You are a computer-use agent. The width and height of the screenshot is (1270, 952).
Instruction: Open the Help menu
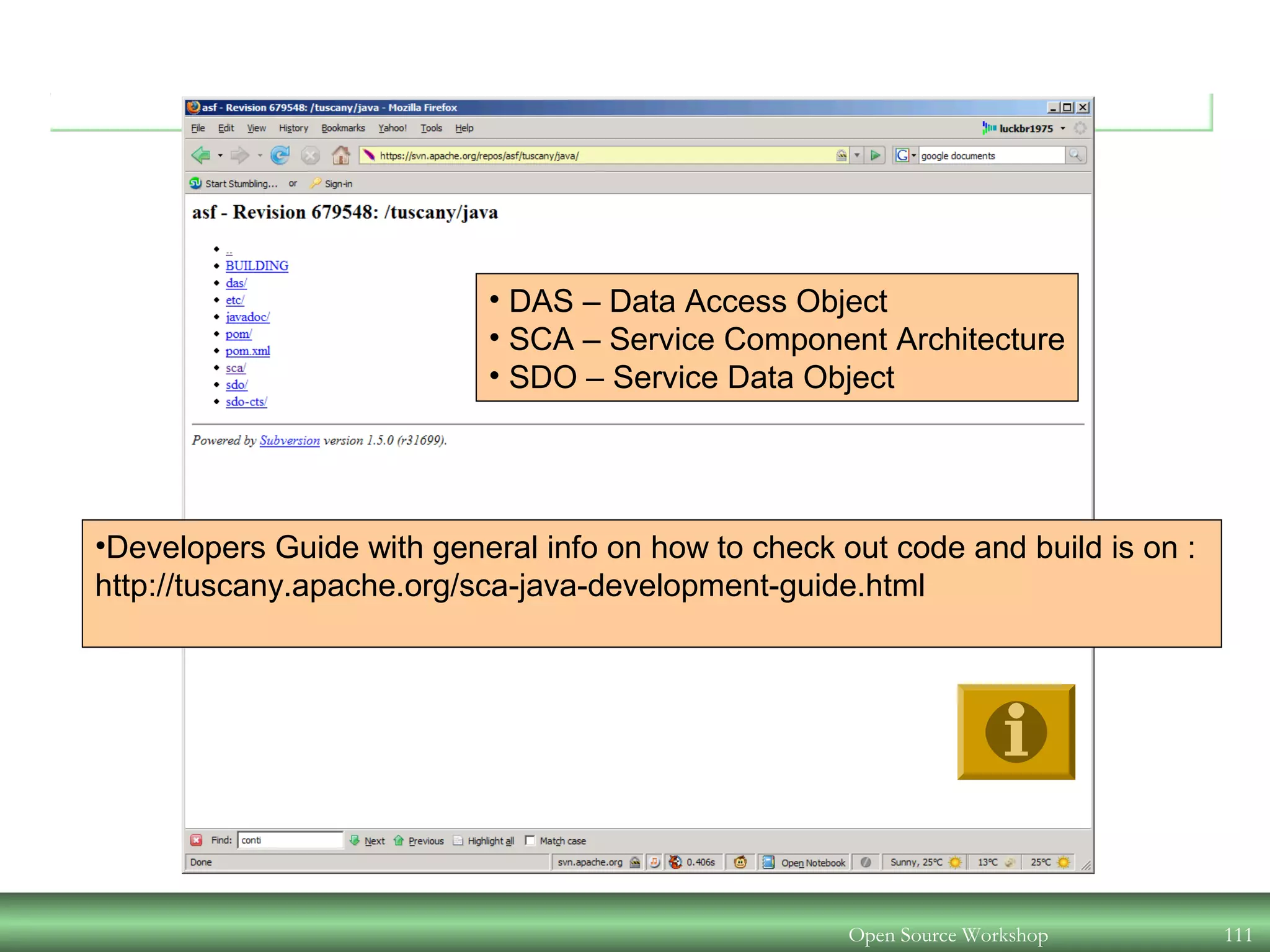[x=464, y=128]
